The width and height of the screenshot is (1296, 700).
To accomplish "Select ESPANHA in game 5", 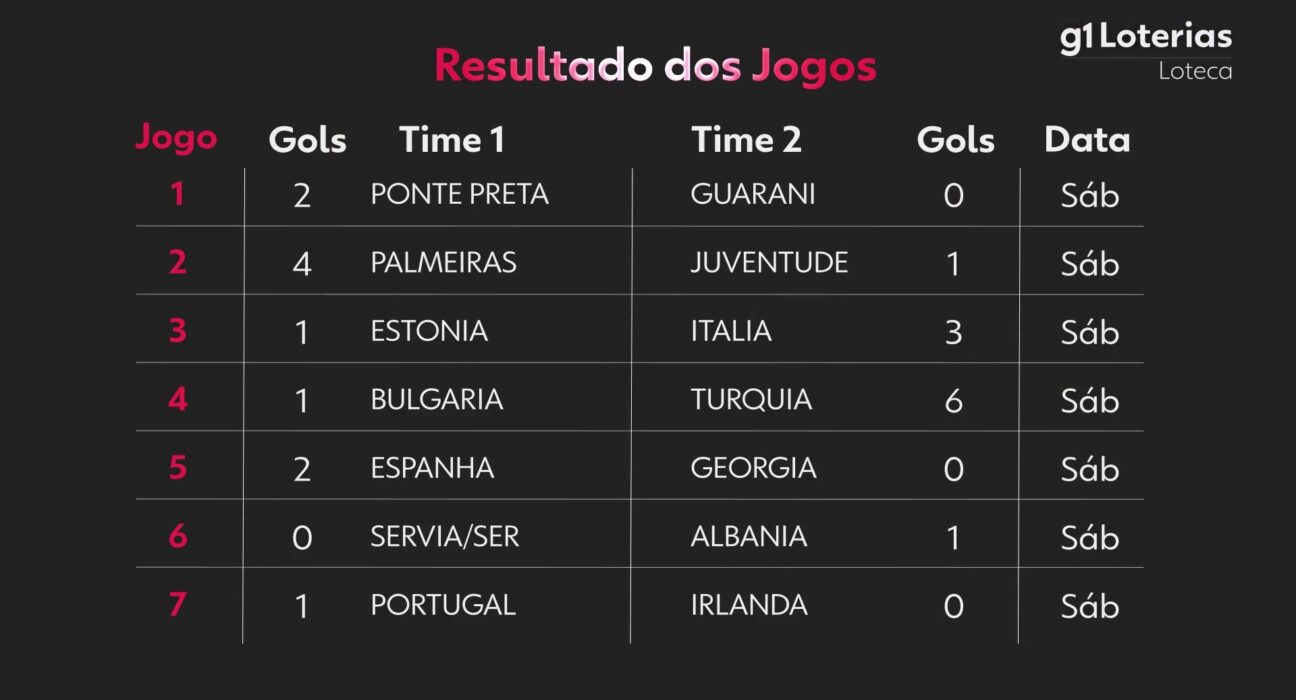I will point(432,468).
